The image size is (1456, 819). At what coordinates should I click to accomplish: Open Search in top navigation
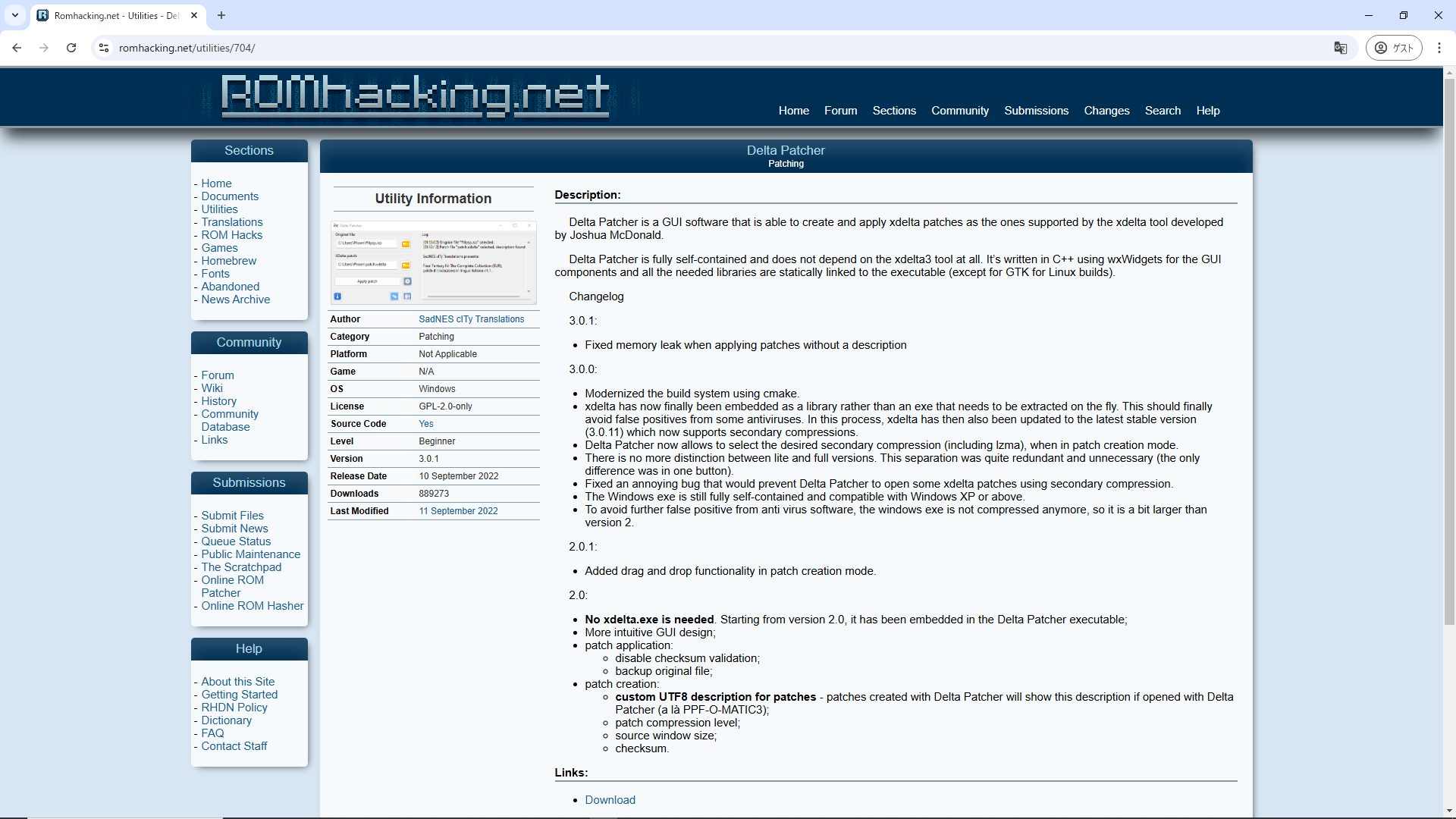click(x=1163, y=111)
